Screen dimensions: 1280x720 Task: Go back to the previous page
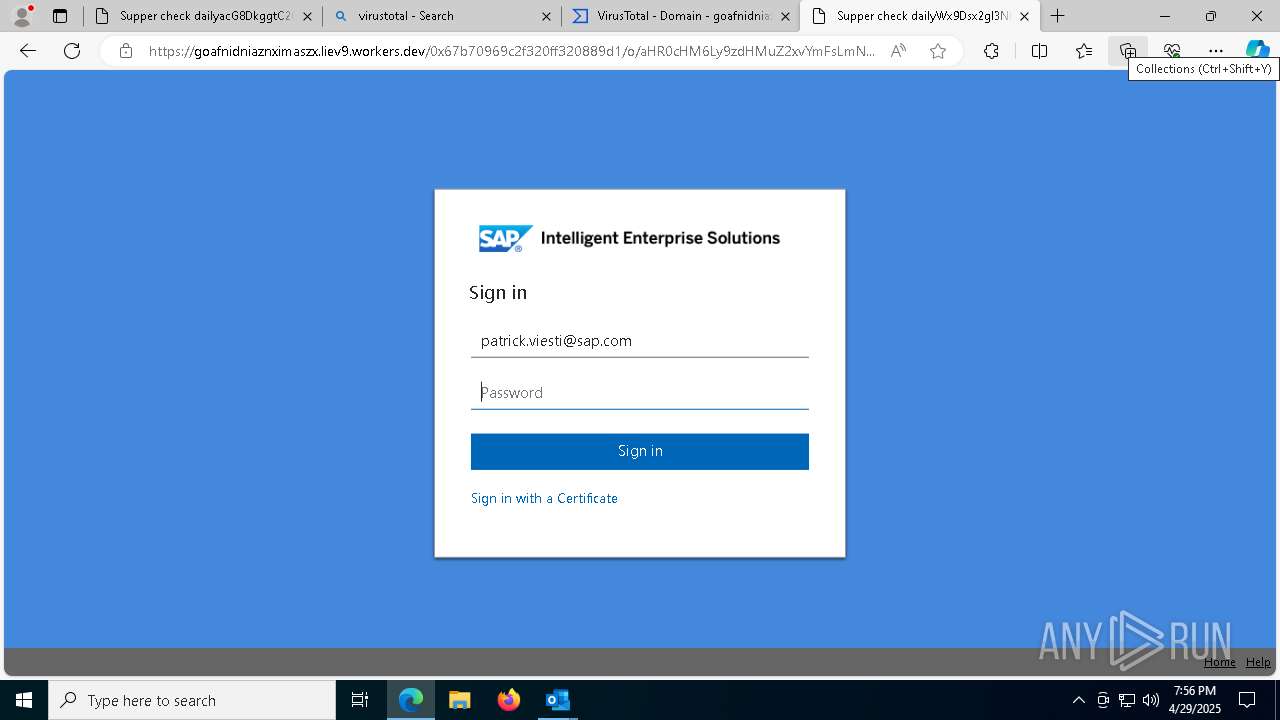pyautogui.click(x=28, y=51)
